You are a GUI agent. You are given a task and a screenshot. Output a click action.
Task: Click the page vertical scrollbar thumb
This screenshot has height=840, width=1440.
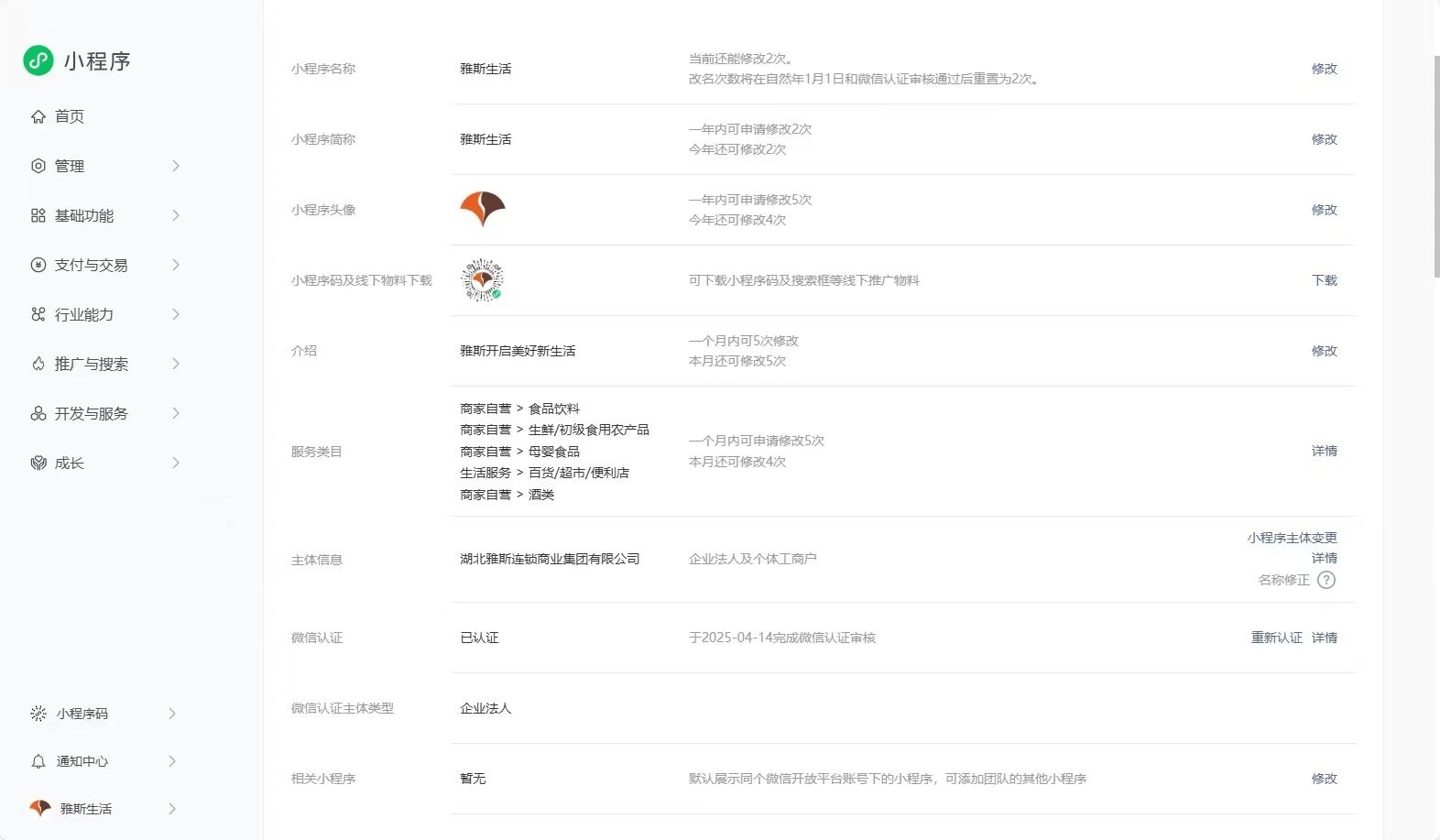point(1436,165)
